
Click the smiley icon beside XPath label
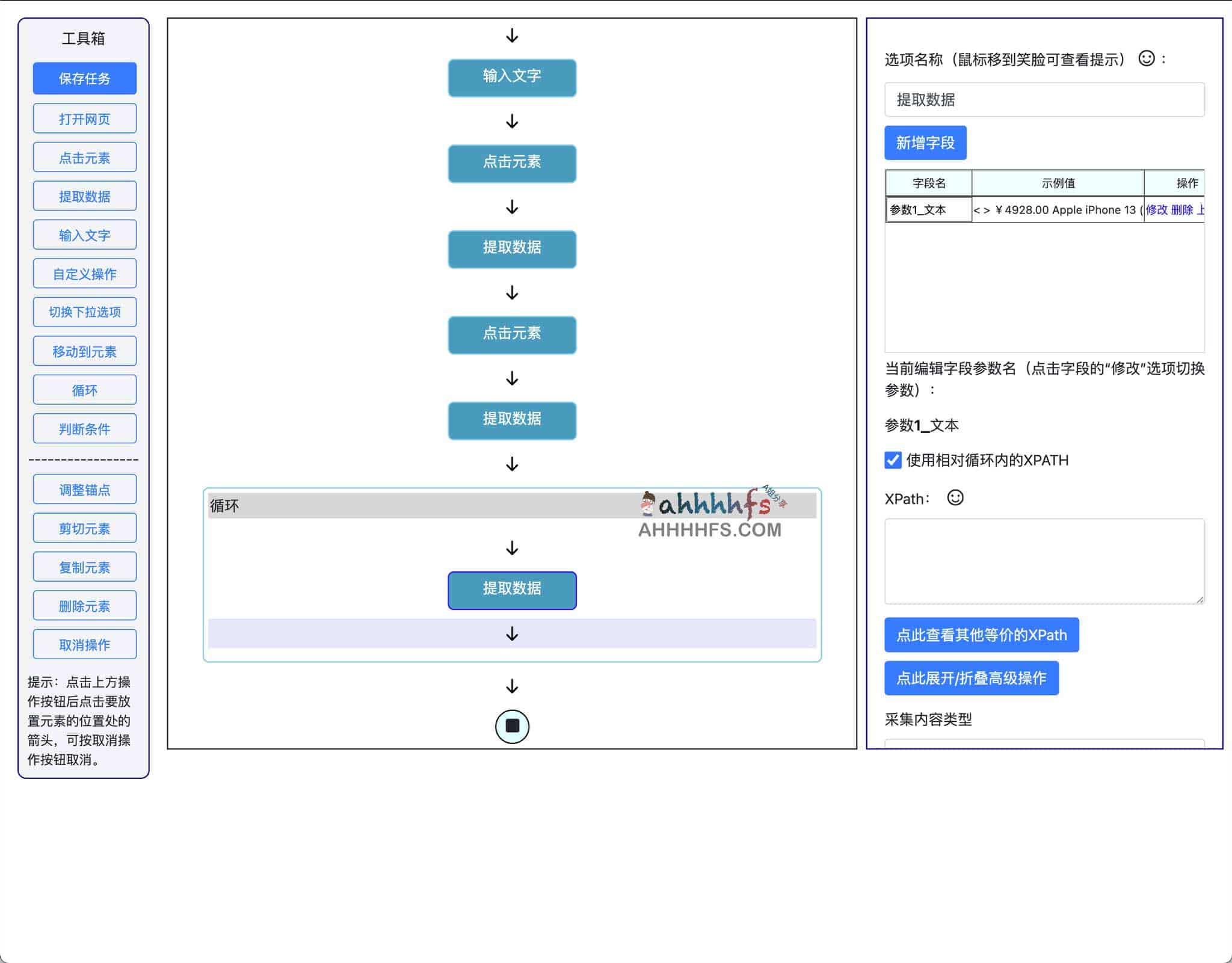[x=955, y=498]
